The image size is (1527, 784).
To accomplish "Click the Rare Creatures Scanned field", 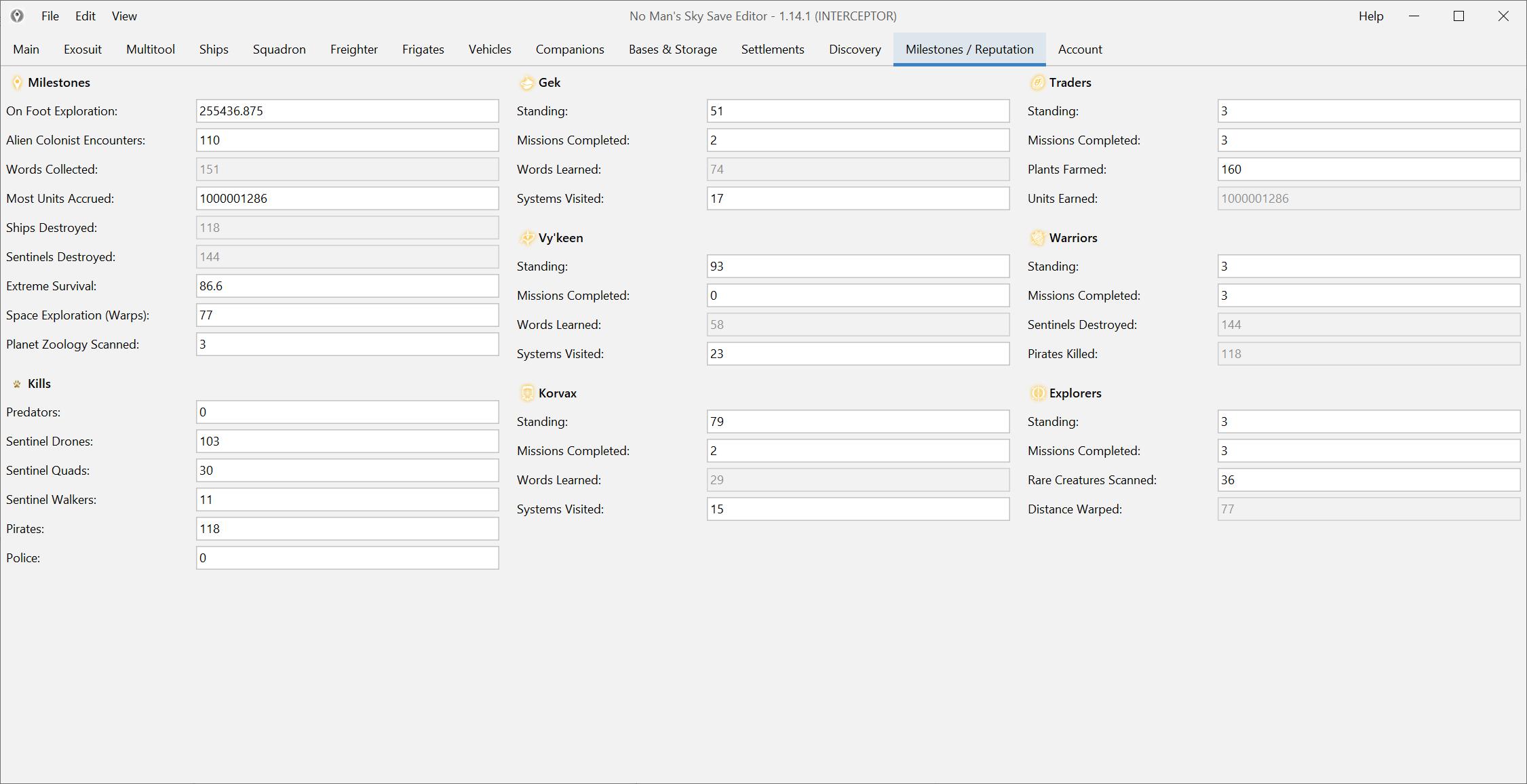I will (x=1368, y=480).
